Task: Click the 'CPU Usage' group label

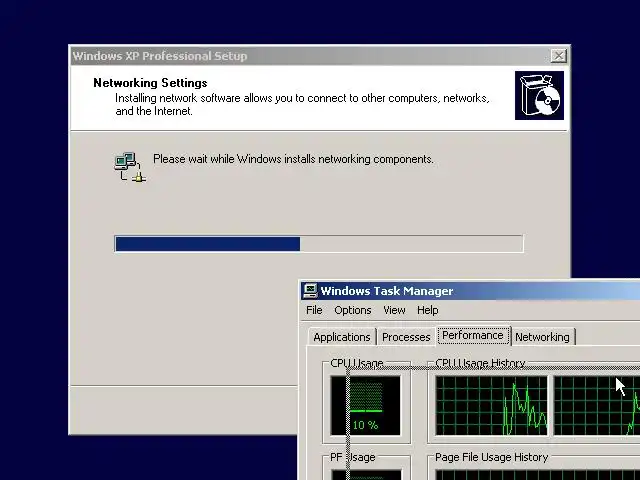Action: (x=357, y=363)
